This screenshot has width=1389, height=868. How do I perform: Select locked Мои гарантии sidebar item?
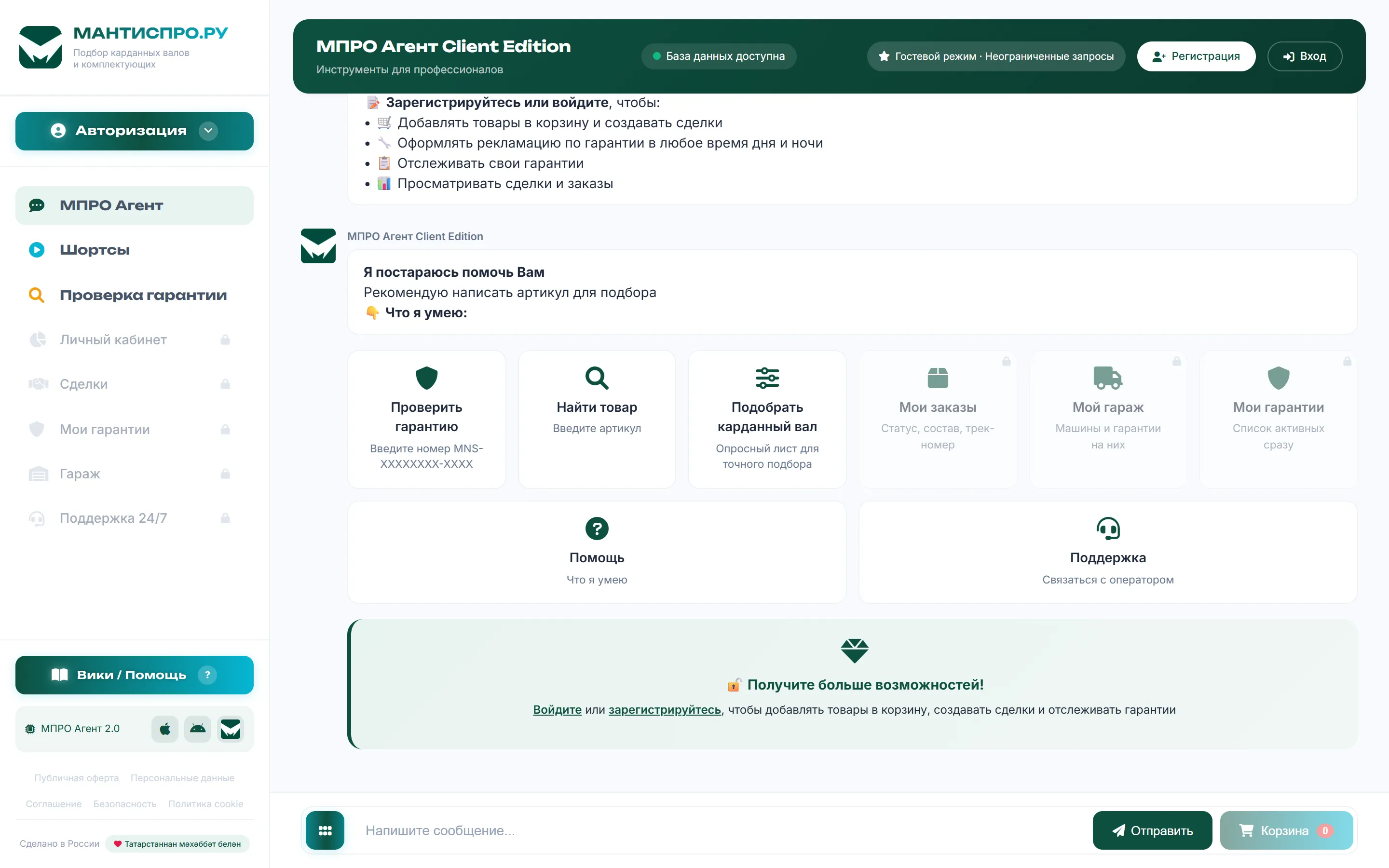click(x=134, y=429)
